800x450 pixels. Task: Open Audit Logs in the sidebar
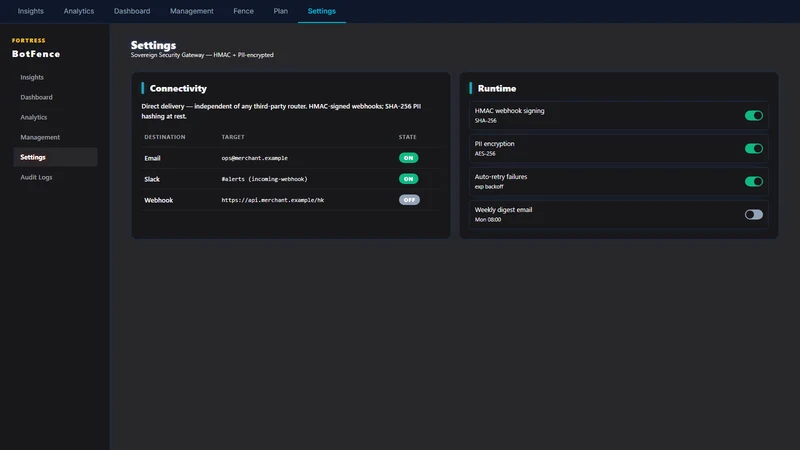(36, 177)
